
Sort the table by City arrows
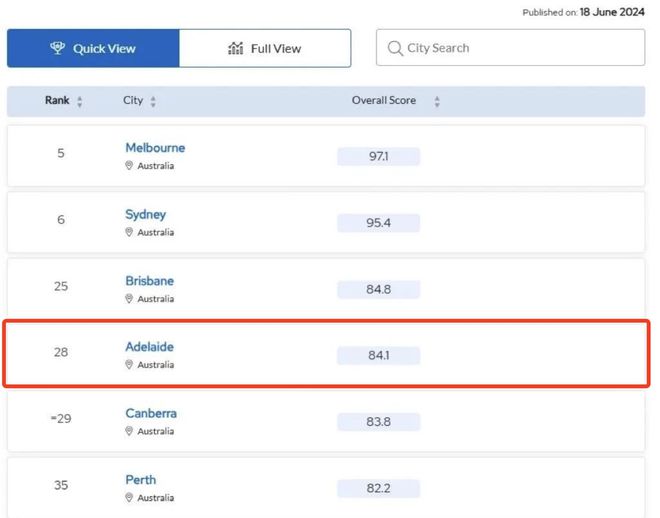point(153,101)
